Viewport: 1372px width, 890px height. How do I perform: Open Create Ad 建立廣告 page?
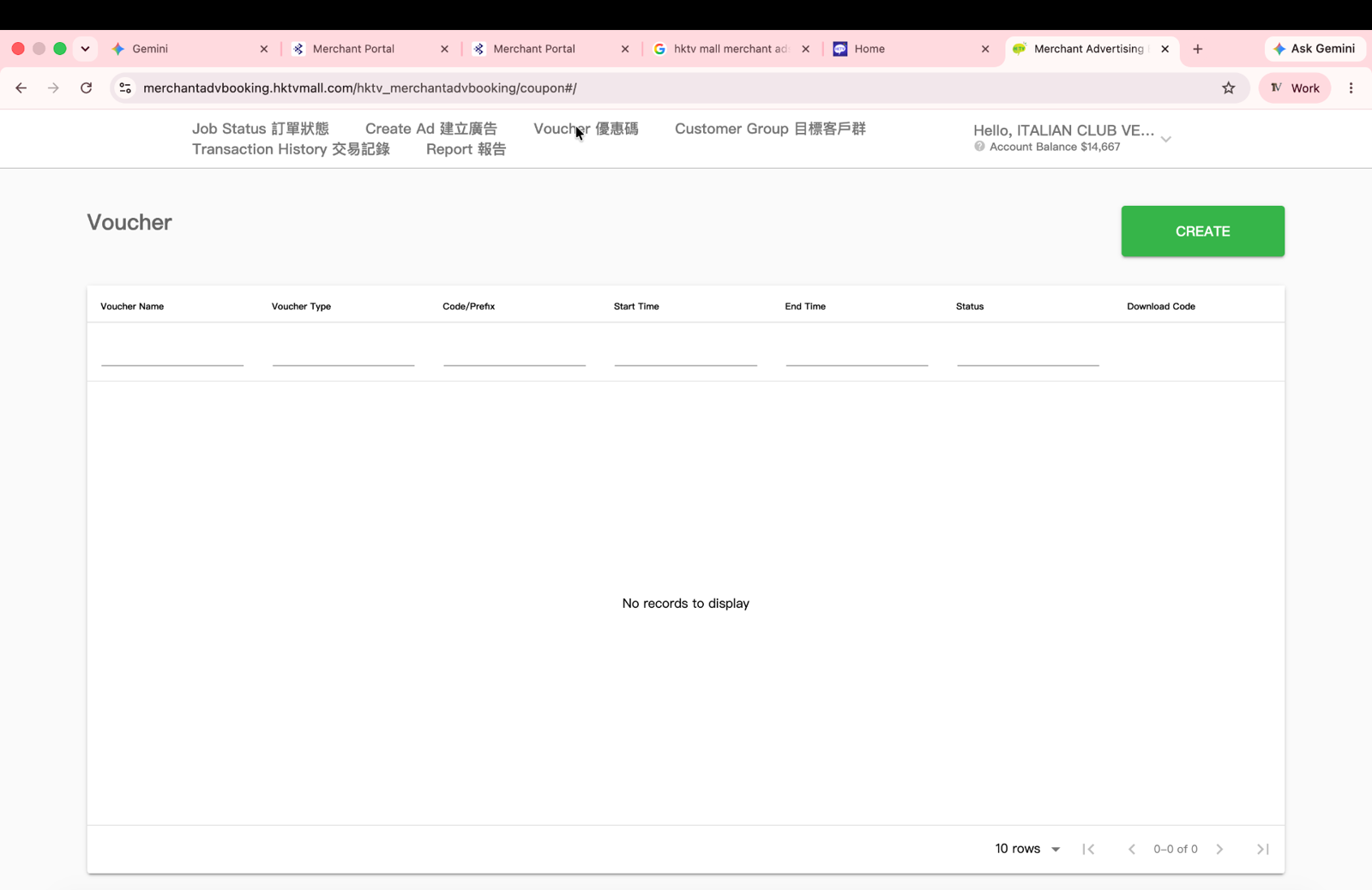pyautogui.click(x=431, y=129)
